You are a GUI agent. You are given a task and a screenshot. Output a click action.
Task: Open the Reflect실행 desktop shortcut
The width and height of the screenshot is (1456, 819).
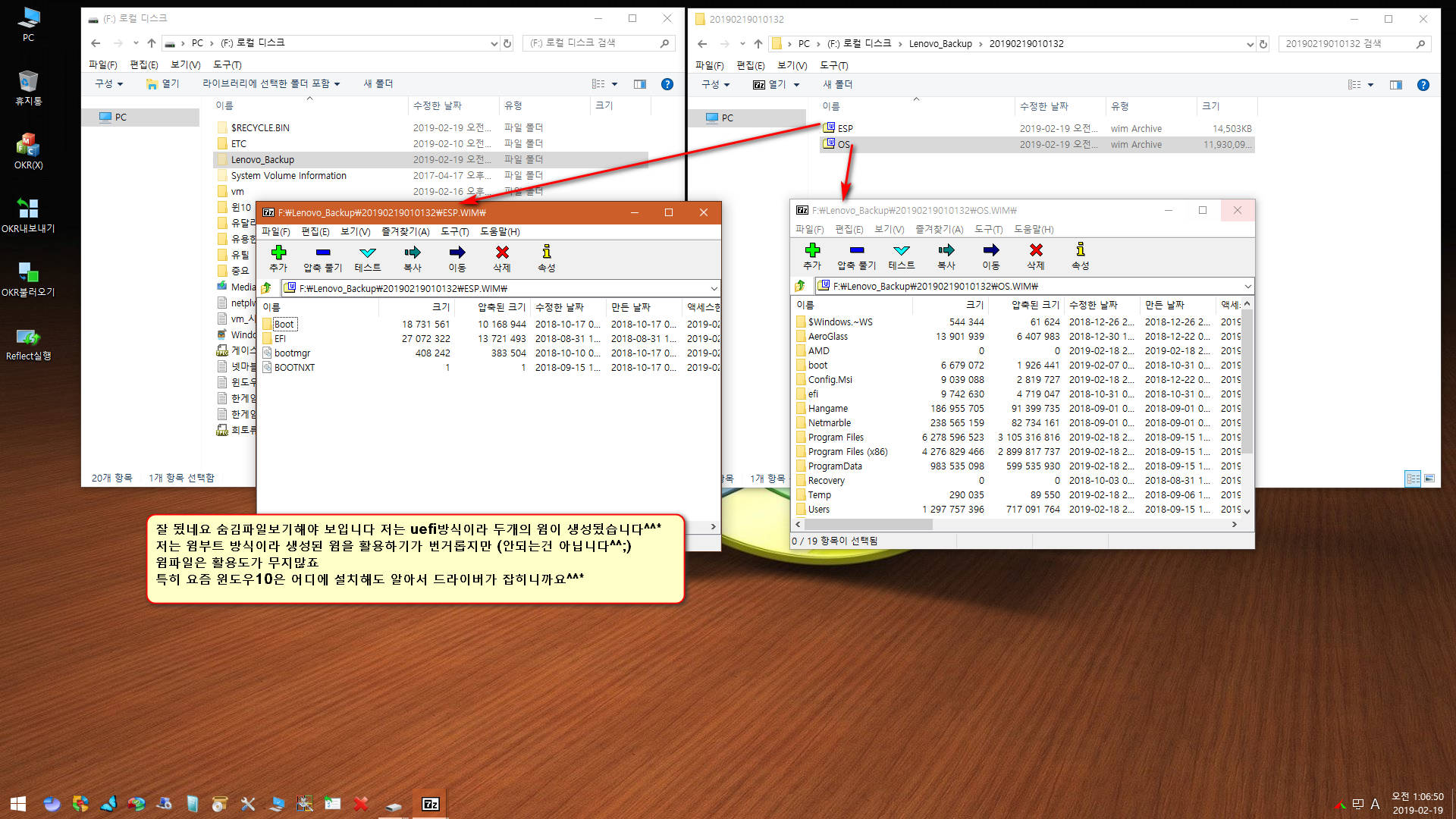tap(28, 343)
